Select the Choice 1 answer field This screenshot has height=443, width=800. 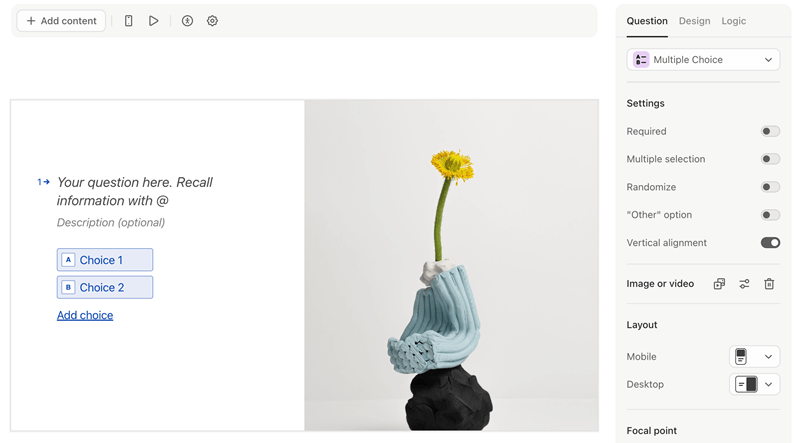[105, 260]
